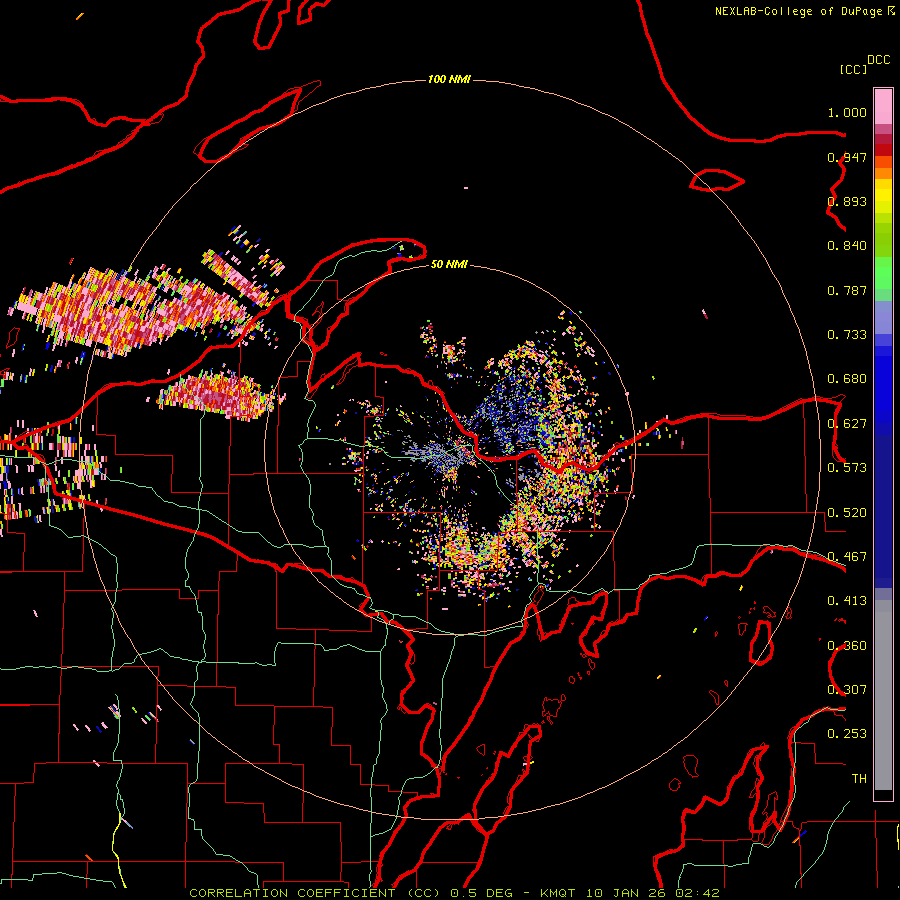
Task: Click the 1.000 scale value
Action: tap(847, 112)
